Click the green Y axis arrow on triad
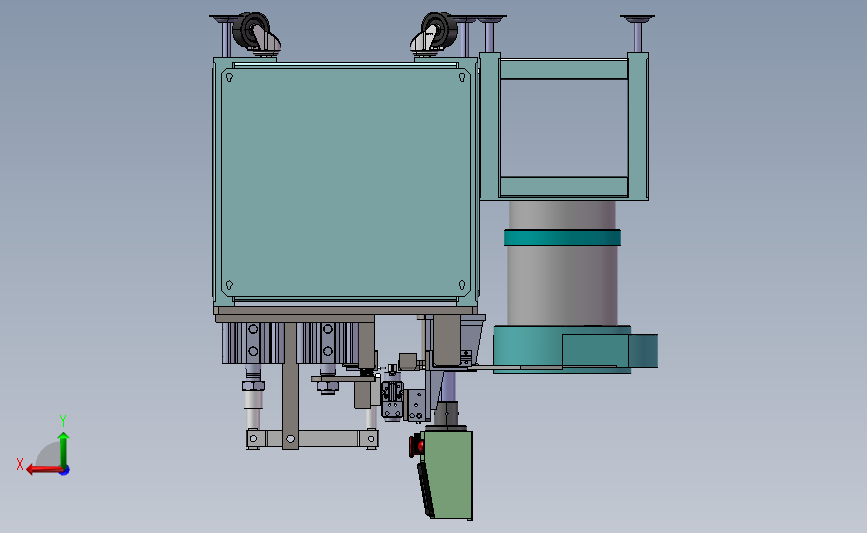The width and height of the screenshot is (867, 533). [64, 449]
